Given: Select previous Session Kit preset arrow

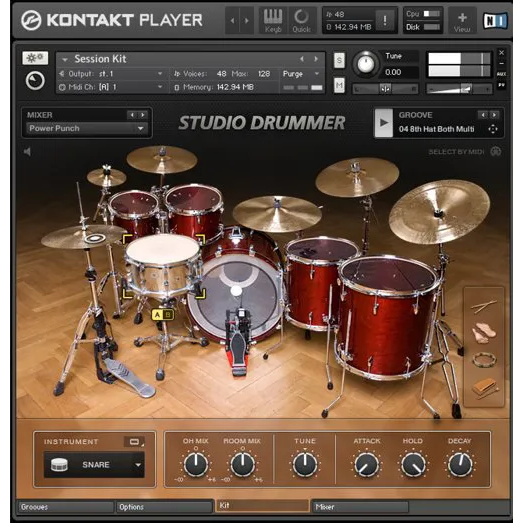Looking at the screenshot, I should tap(302, 59).
